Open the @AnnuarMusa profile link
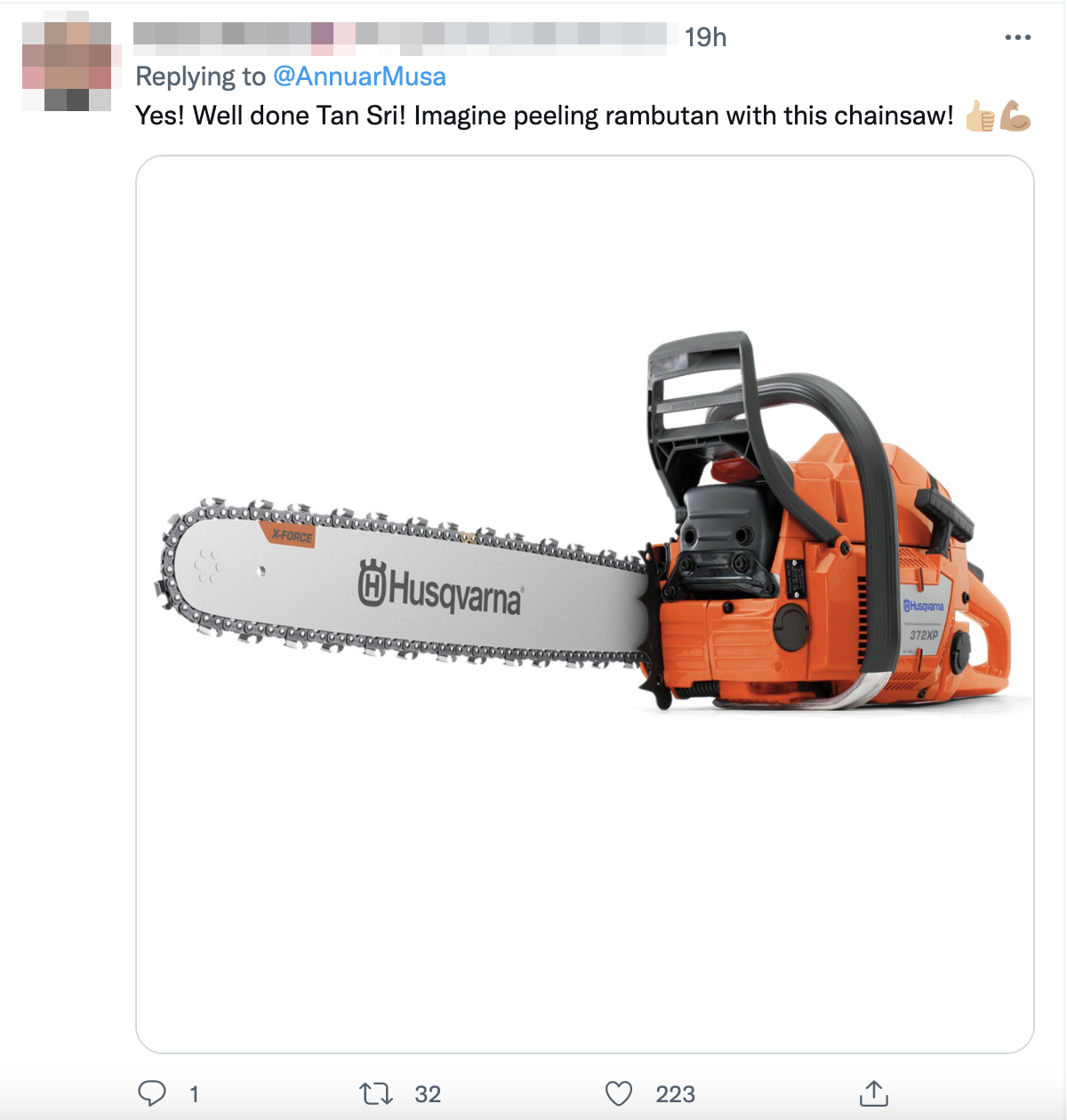 359,76
